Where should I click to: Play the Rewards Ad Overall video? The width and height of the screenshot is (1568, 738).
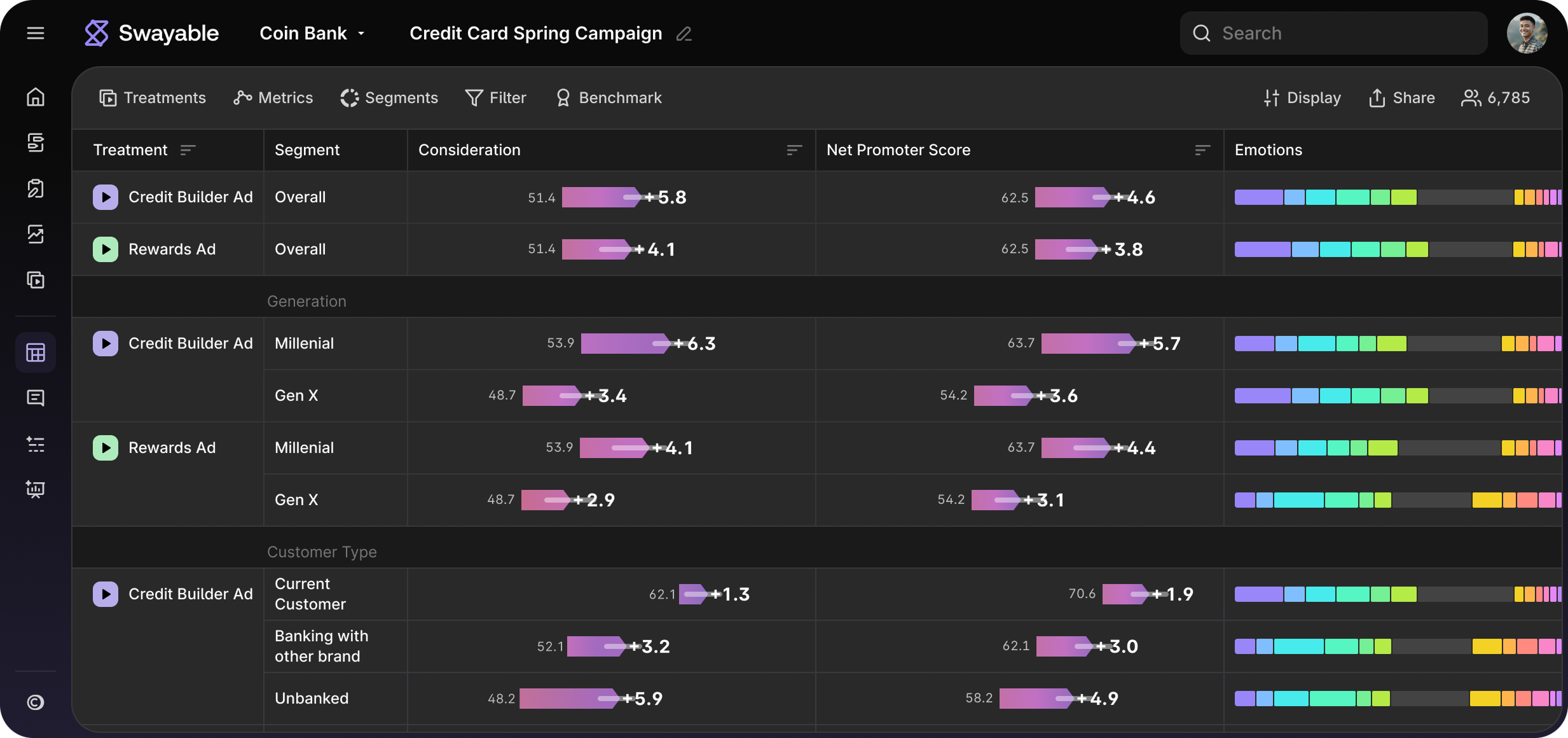pyautogui.click(x=106, y=249)
